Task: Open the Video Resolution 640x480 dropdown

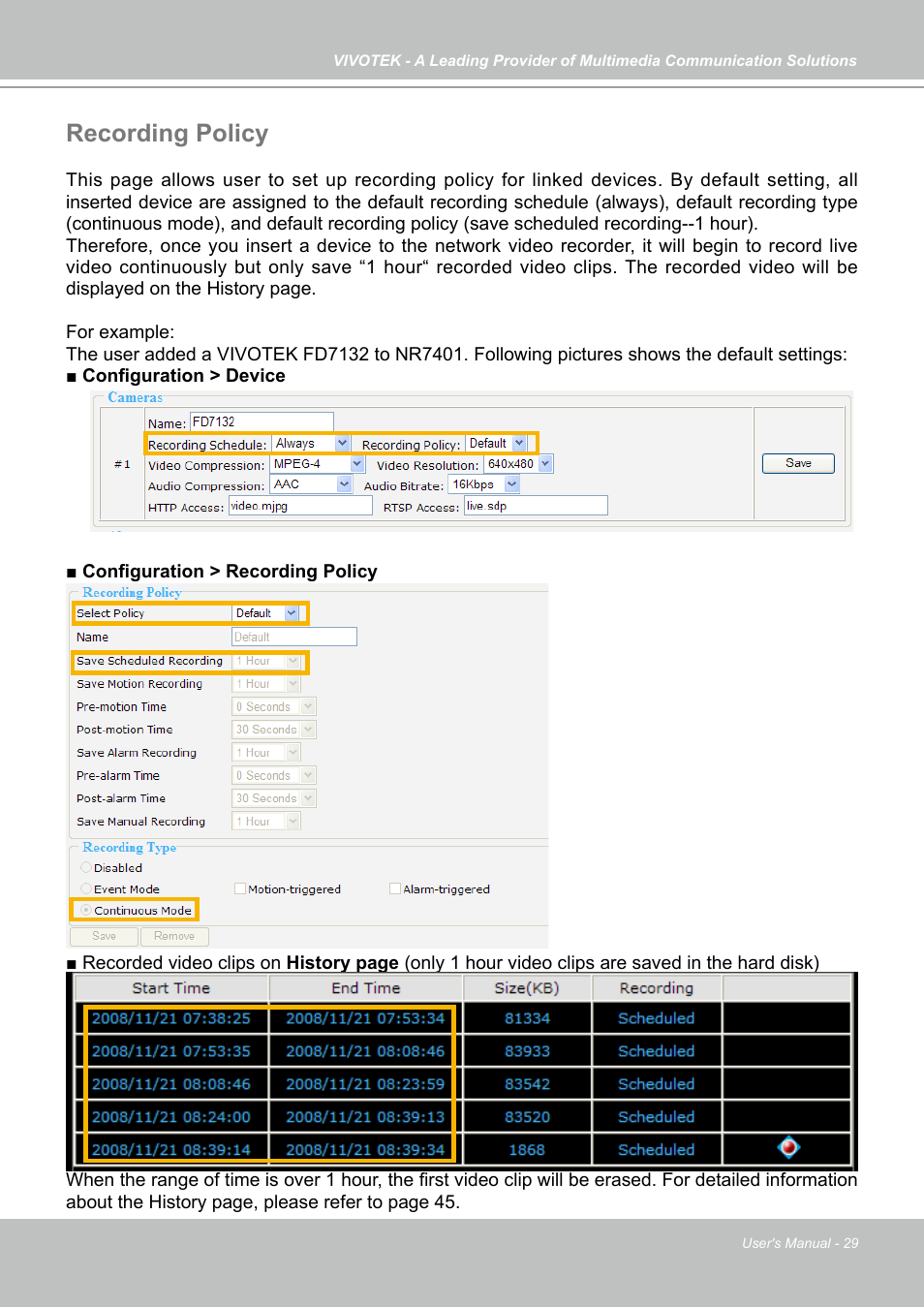Action: click(519, 464)
